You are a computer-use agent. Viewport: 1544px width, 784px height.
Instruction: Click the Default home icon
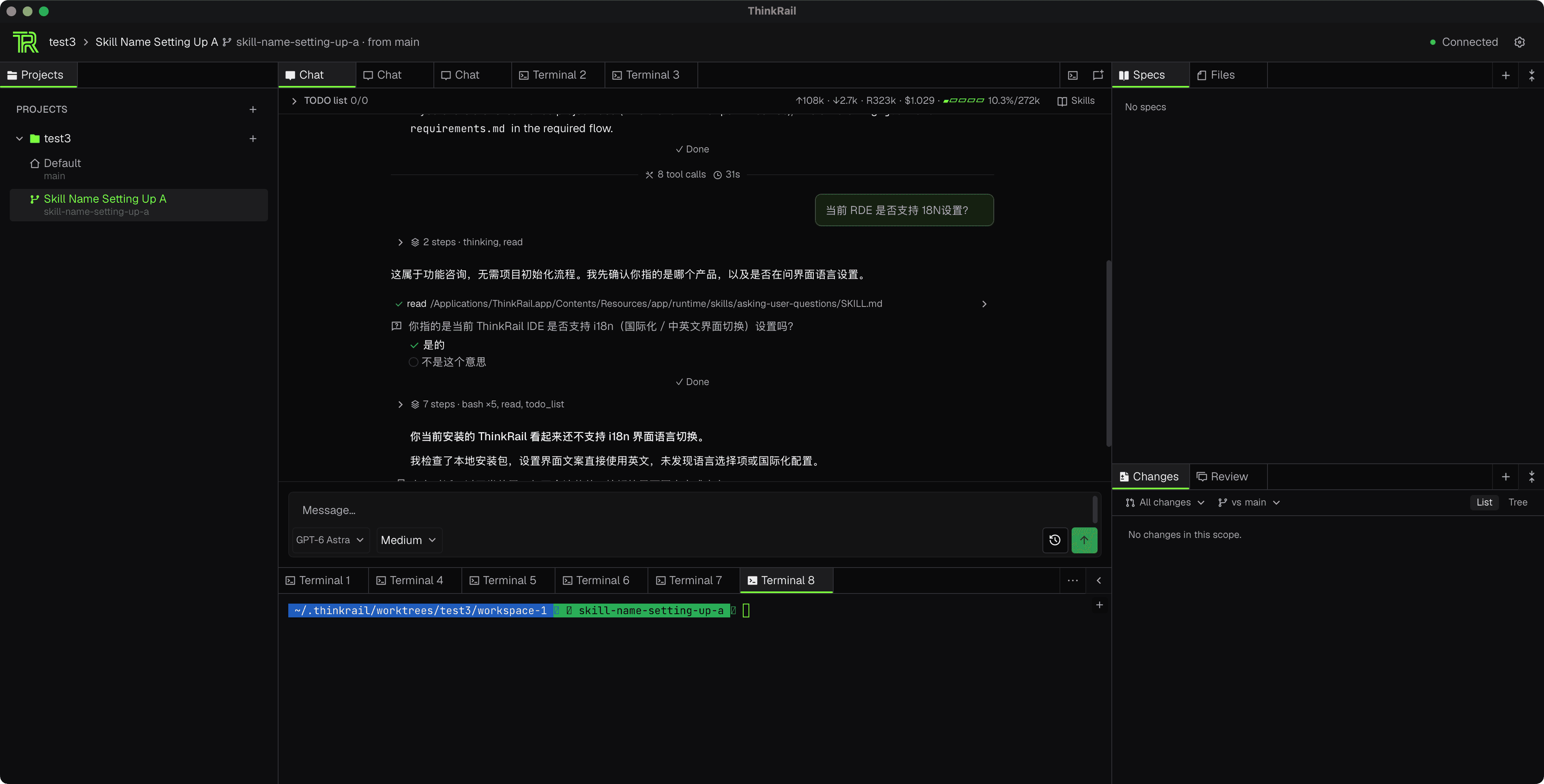tap(35, 163)
